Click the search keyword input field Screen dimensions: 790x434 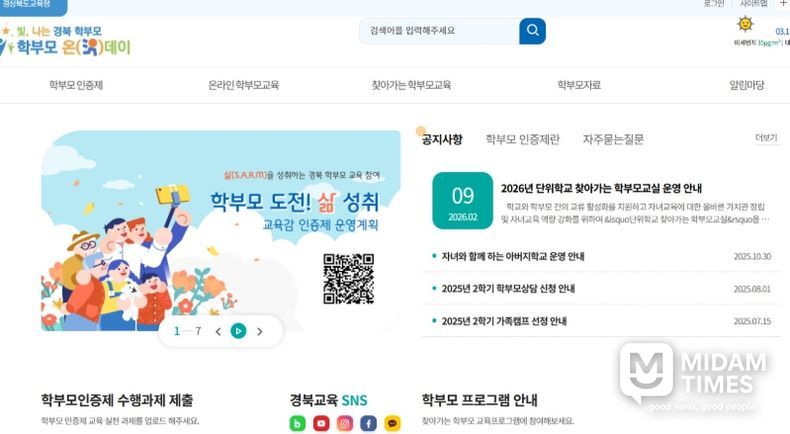(439, 31)
